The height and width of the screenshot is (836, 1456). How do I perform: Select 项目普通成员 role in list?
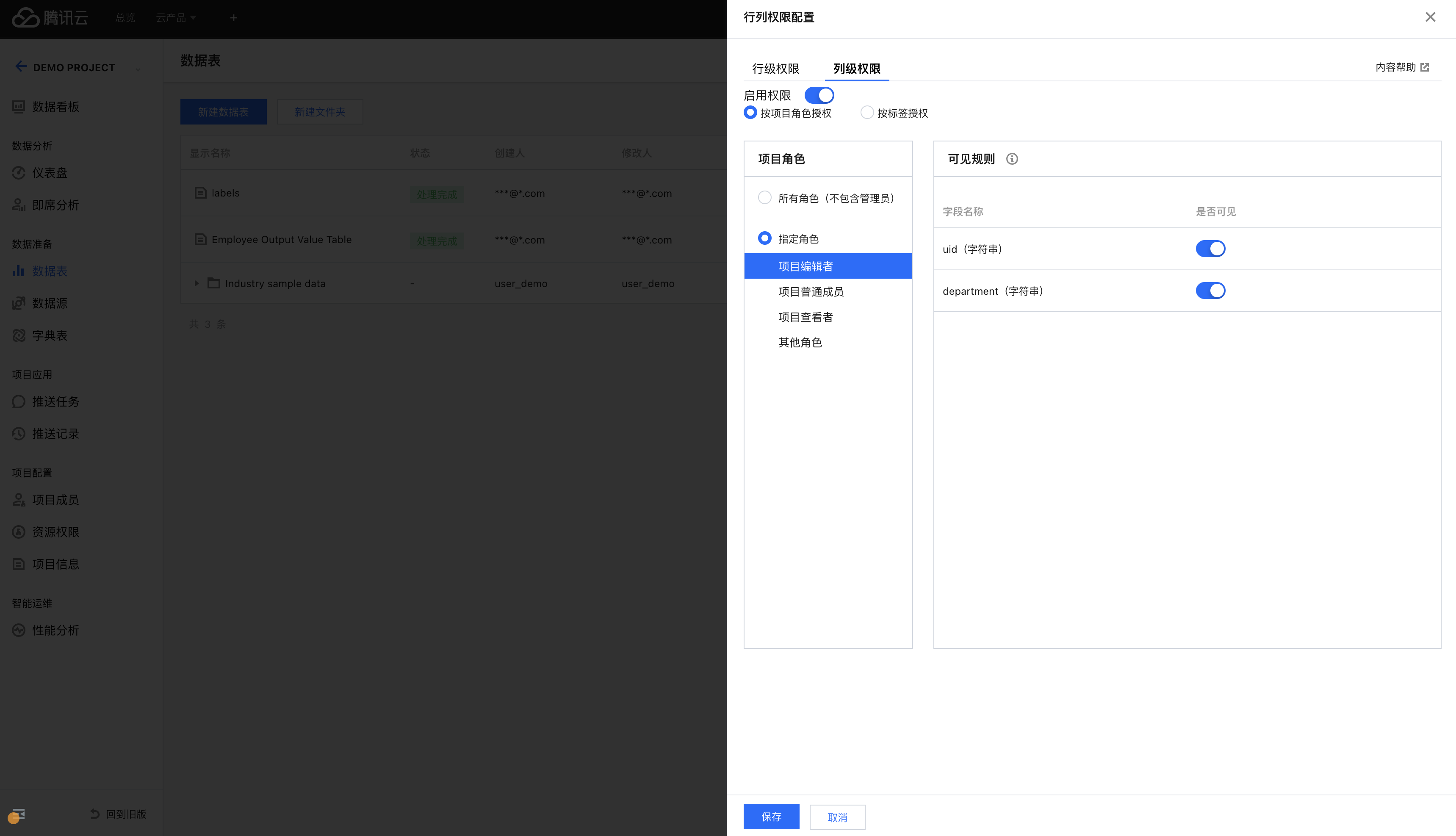click(x=811, y=292)
